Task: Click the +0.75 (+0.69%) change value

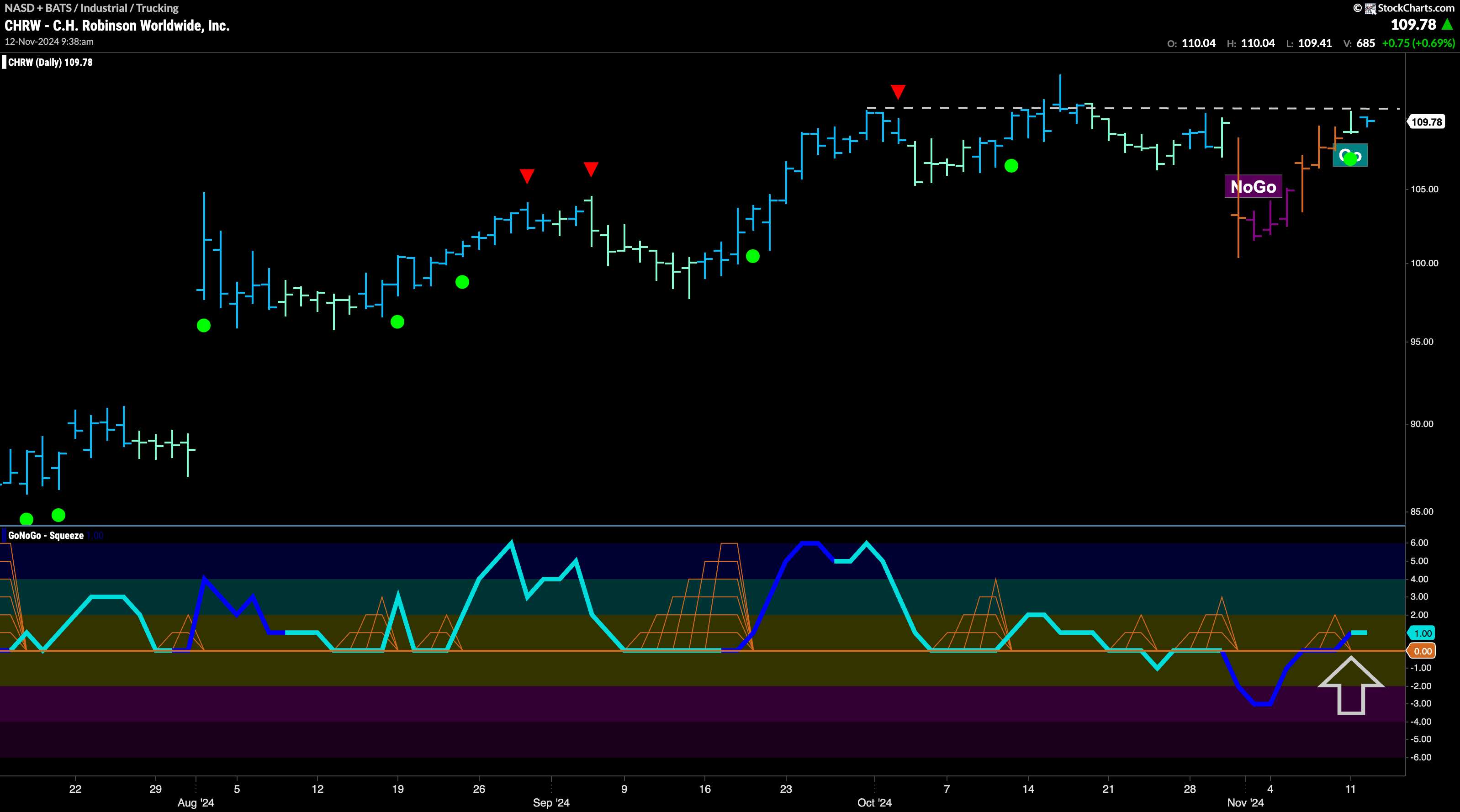Action: (1418, 43)
